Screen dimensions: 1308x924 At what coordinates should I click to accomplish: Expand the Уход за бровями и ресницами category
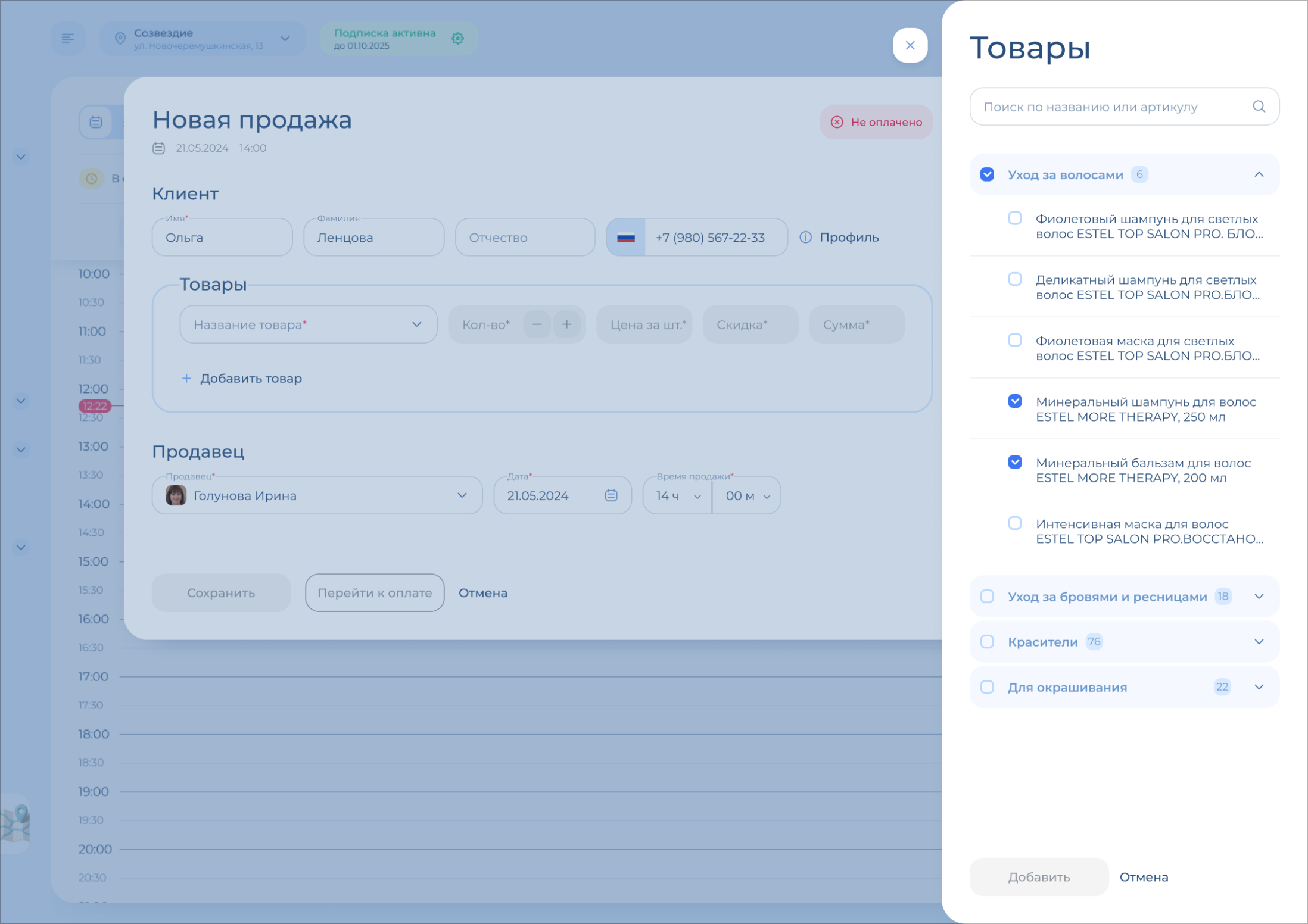(x=1259, y=597)
